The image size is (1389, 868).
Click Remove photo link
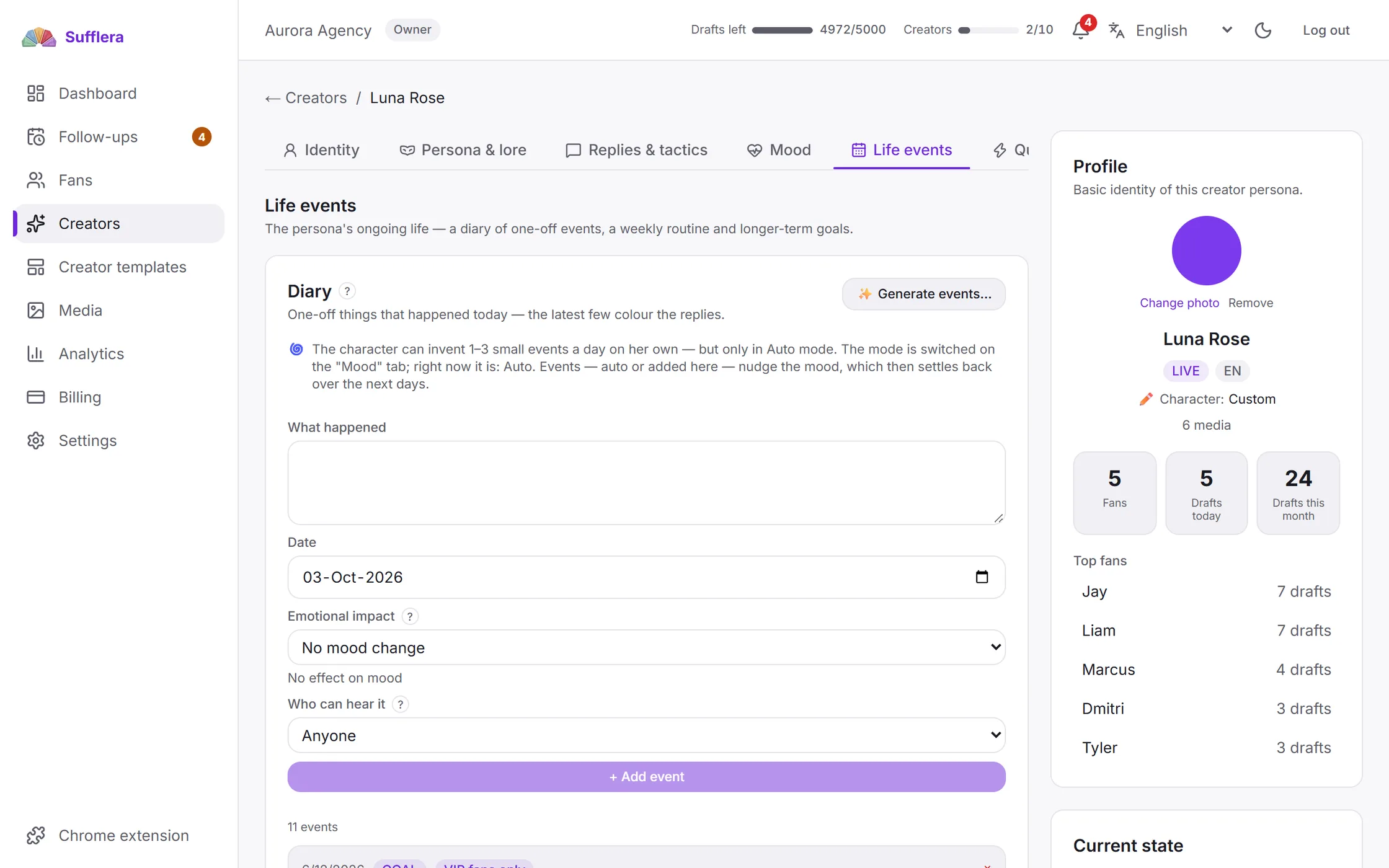coord(1250,303)
